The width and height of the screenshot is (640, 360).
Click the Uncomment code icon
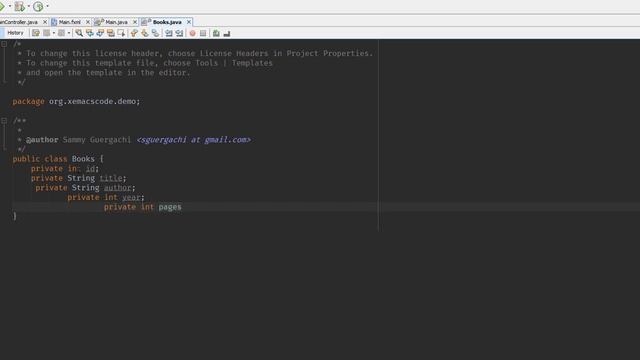click(227, 33)
